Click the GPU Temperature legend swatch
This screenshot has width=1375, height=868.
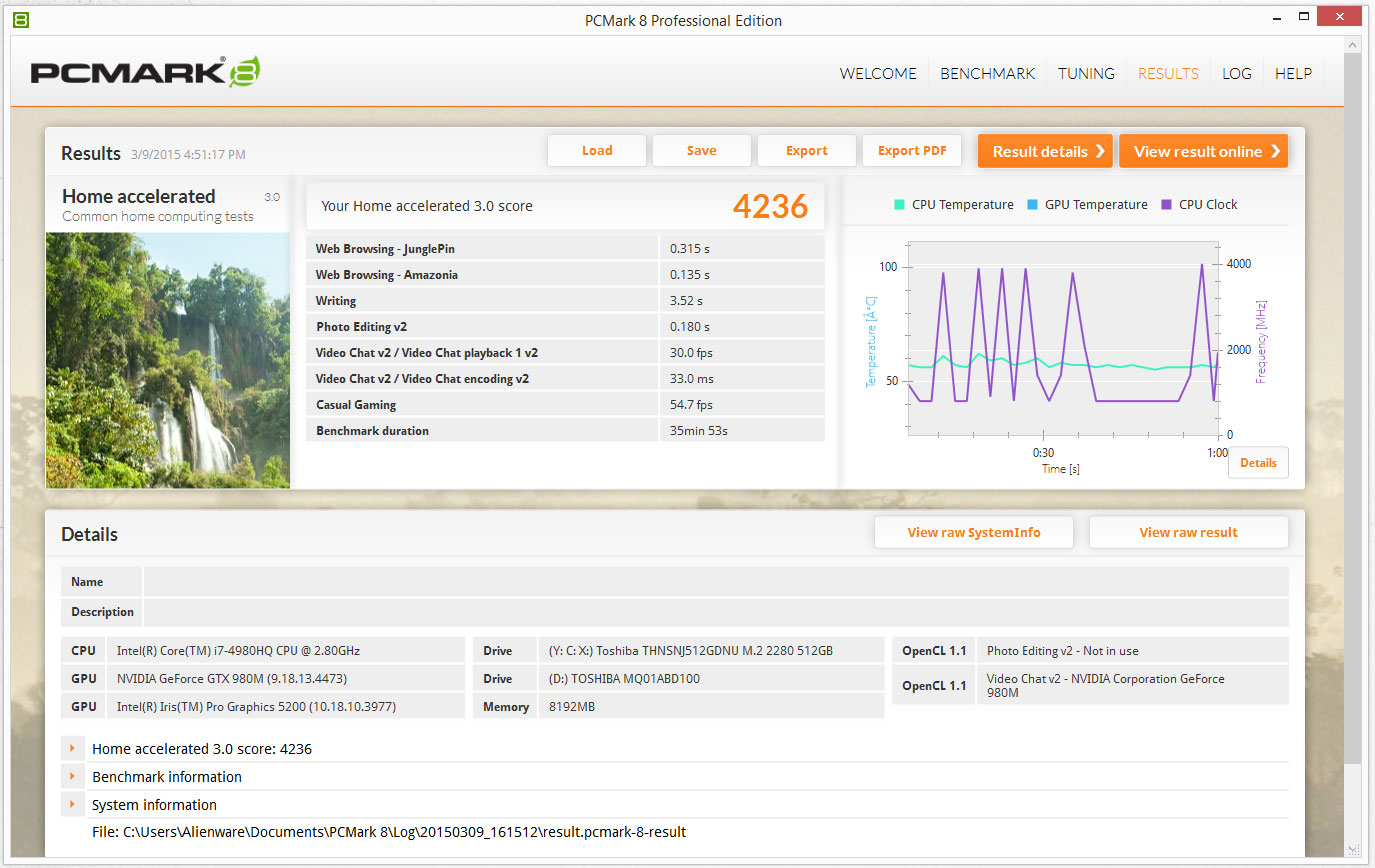coord(1032,205)
